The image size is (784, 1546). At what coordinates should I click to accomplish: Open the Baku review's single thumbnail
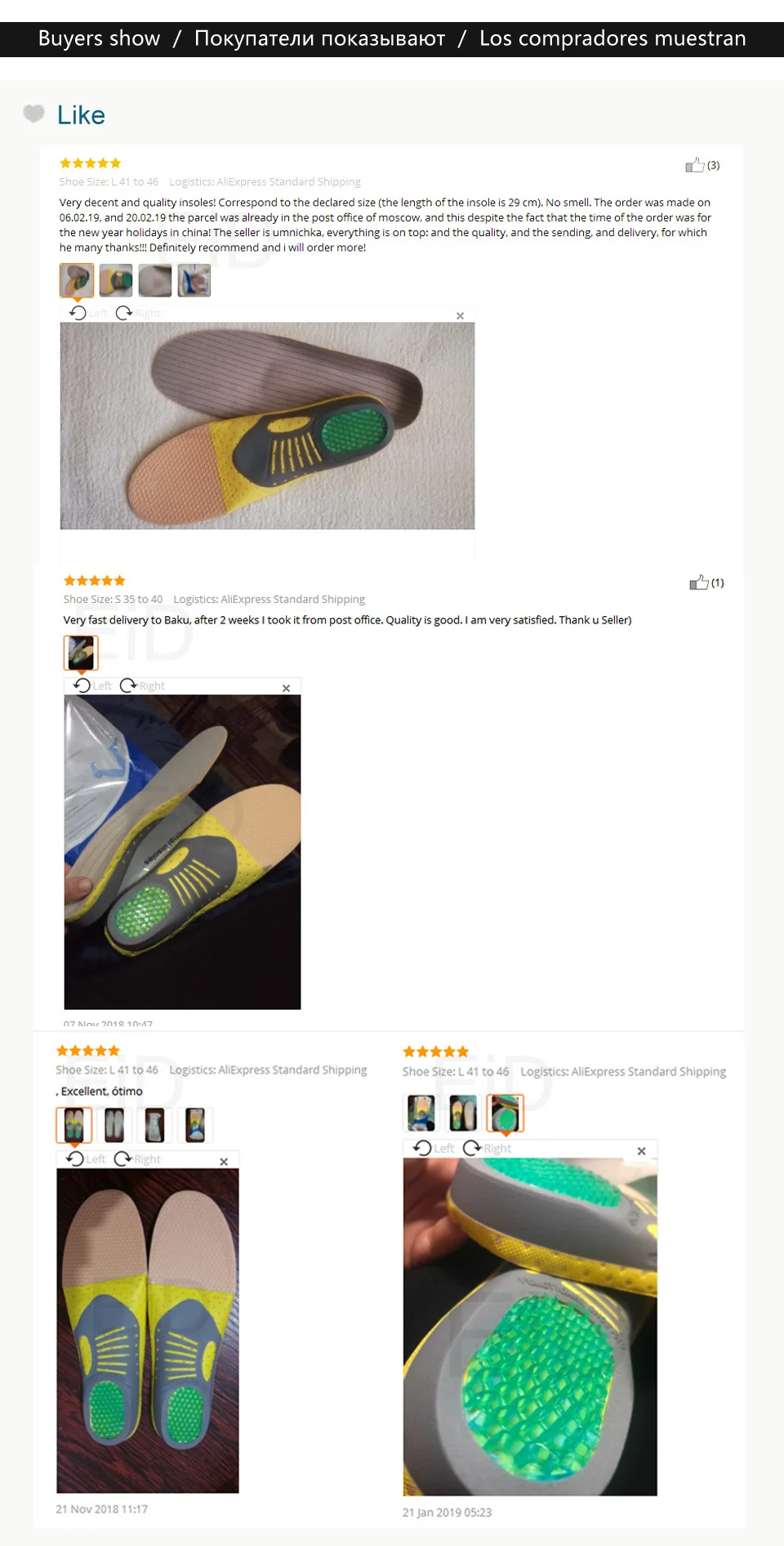(x=81, y=653)
